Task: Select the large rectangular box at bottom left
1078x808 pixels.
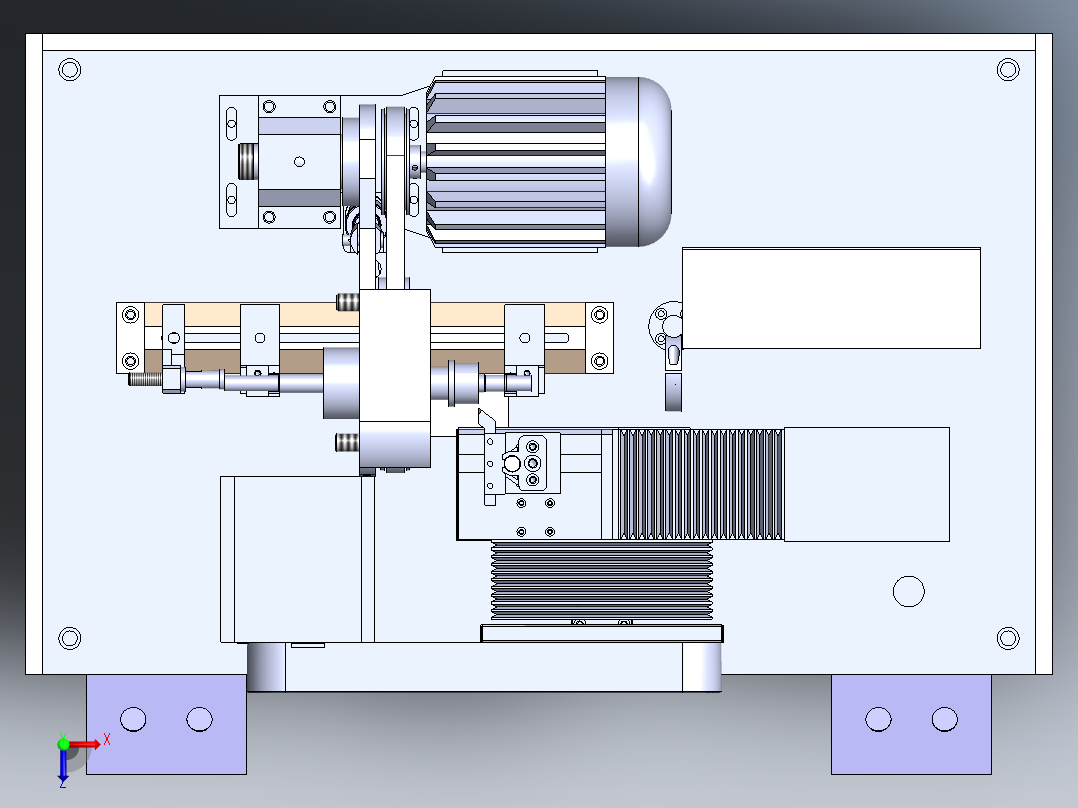Action: (297, 559)
